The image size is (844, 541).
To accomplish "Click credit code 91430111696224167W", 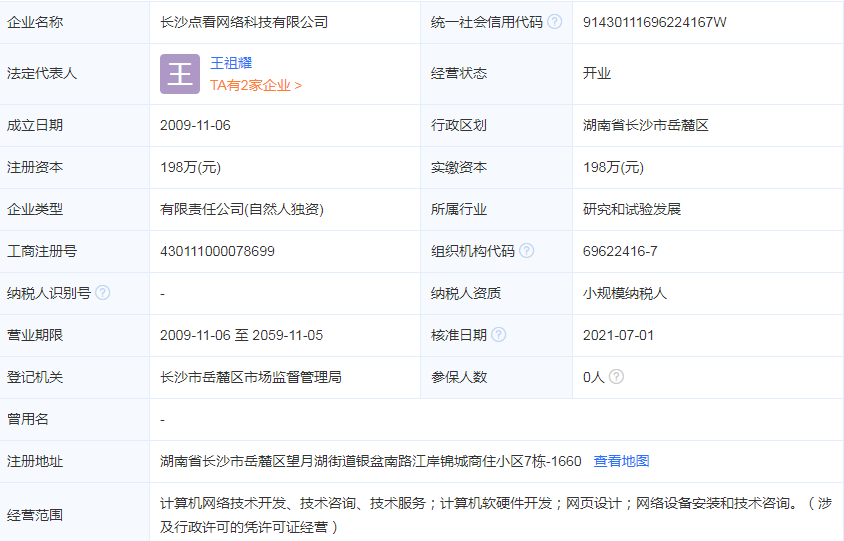I will (654, 21).
